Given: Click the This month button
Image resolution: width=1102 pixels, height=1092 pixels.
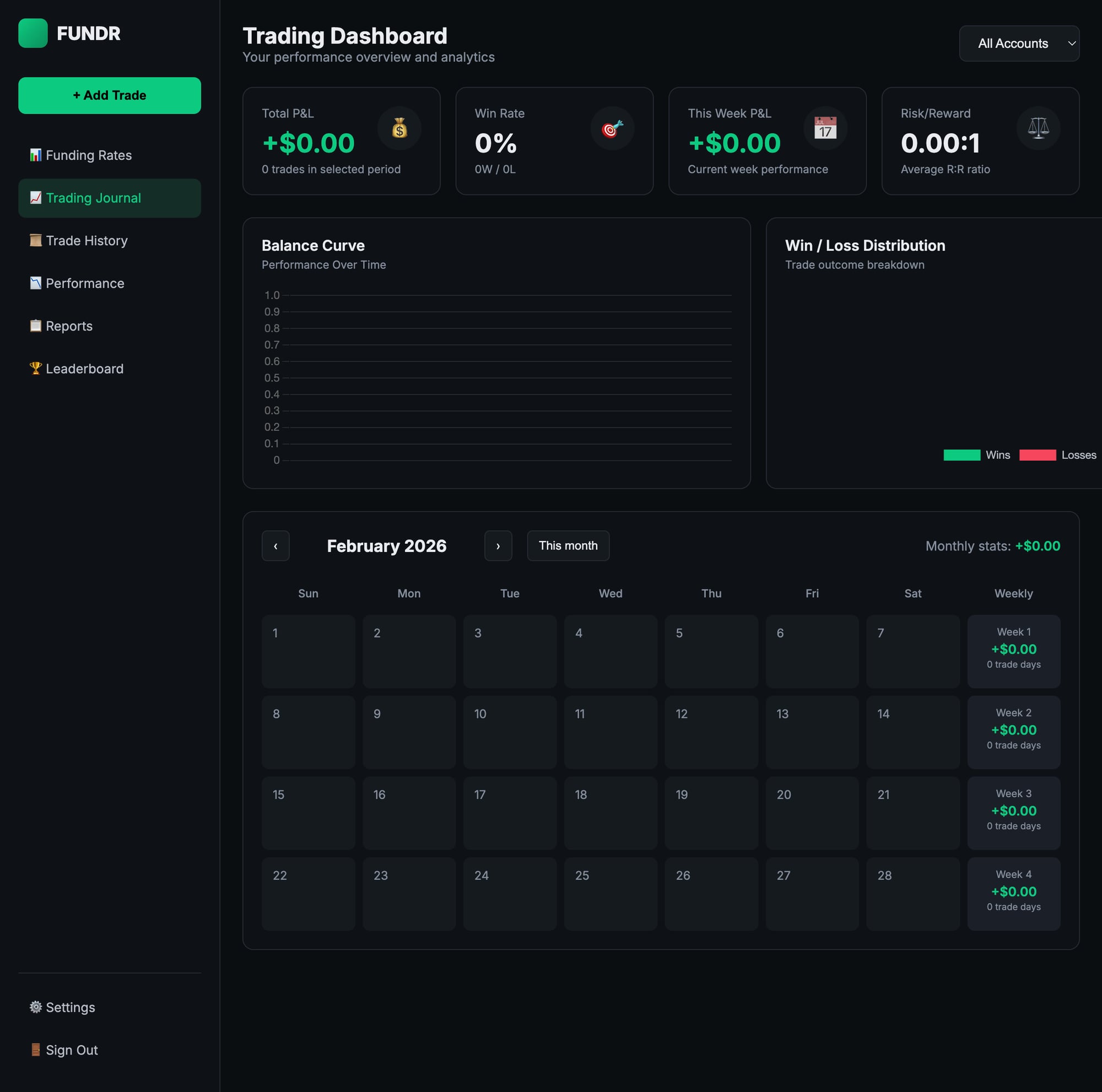Looking at the screenshot, I should pyautogui.click(x=568, y=545).
